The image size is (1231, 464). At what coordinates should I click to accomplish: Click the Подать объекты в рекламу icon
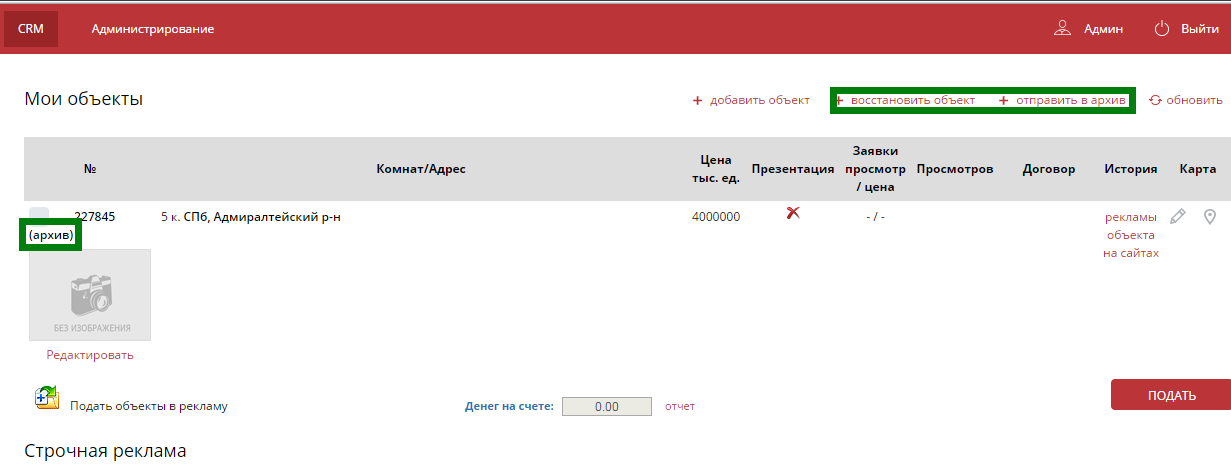(47, 398)
